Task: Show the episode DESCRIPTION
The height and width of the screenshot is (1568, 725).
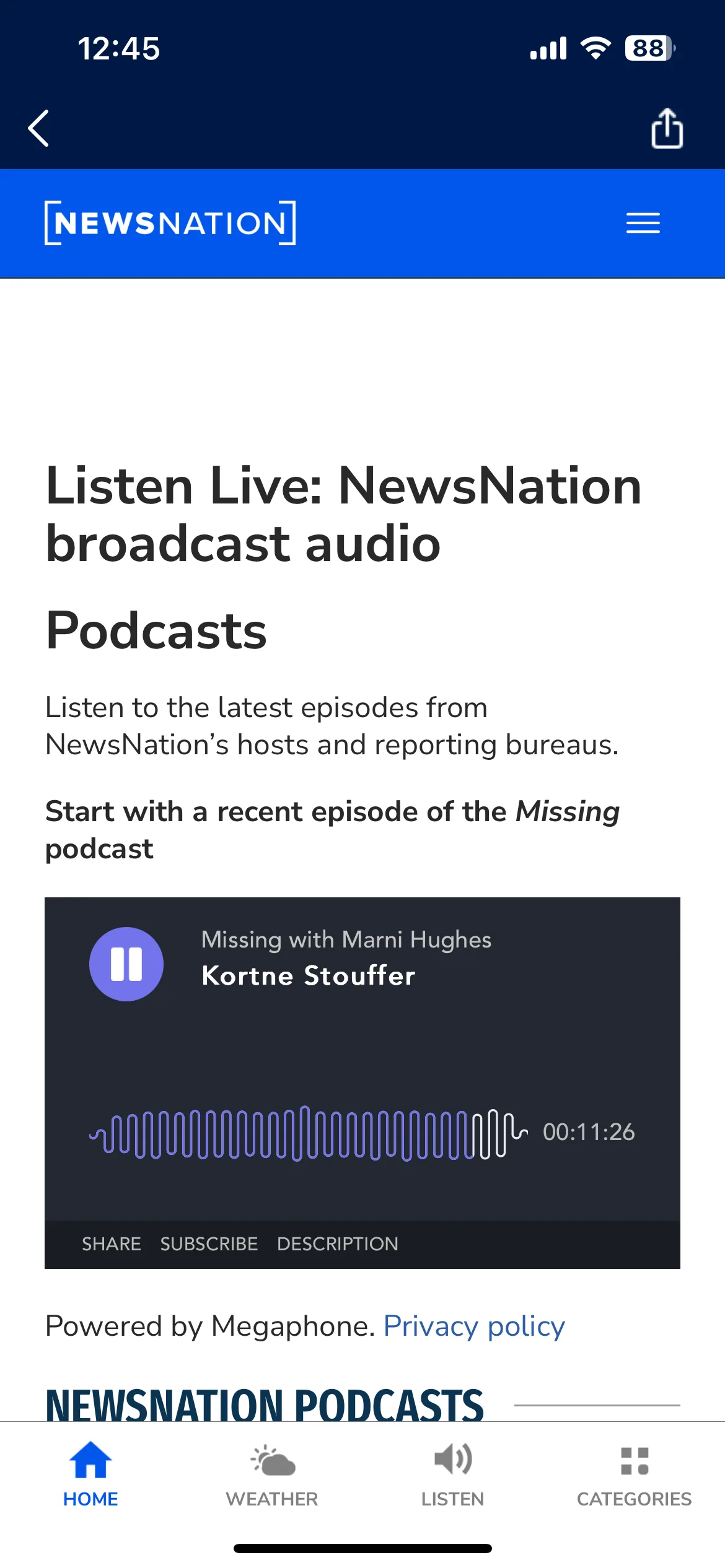Action: [338, 1244]
